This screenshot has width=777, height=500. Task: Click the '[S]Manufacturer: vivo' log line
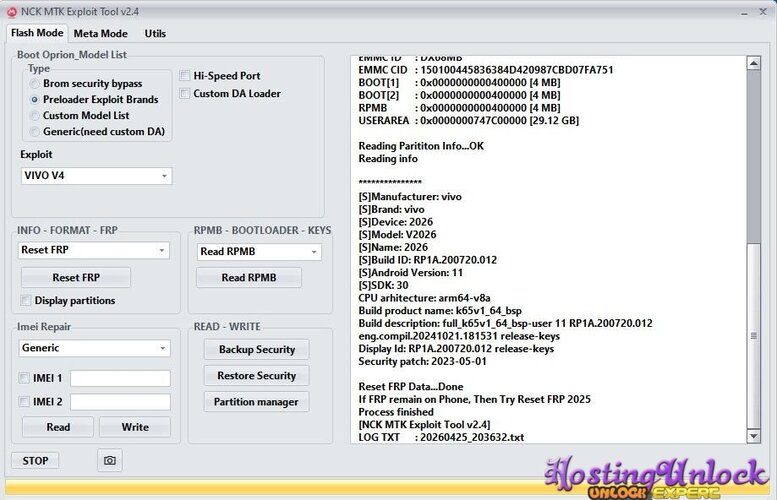[x=410, y=197]
